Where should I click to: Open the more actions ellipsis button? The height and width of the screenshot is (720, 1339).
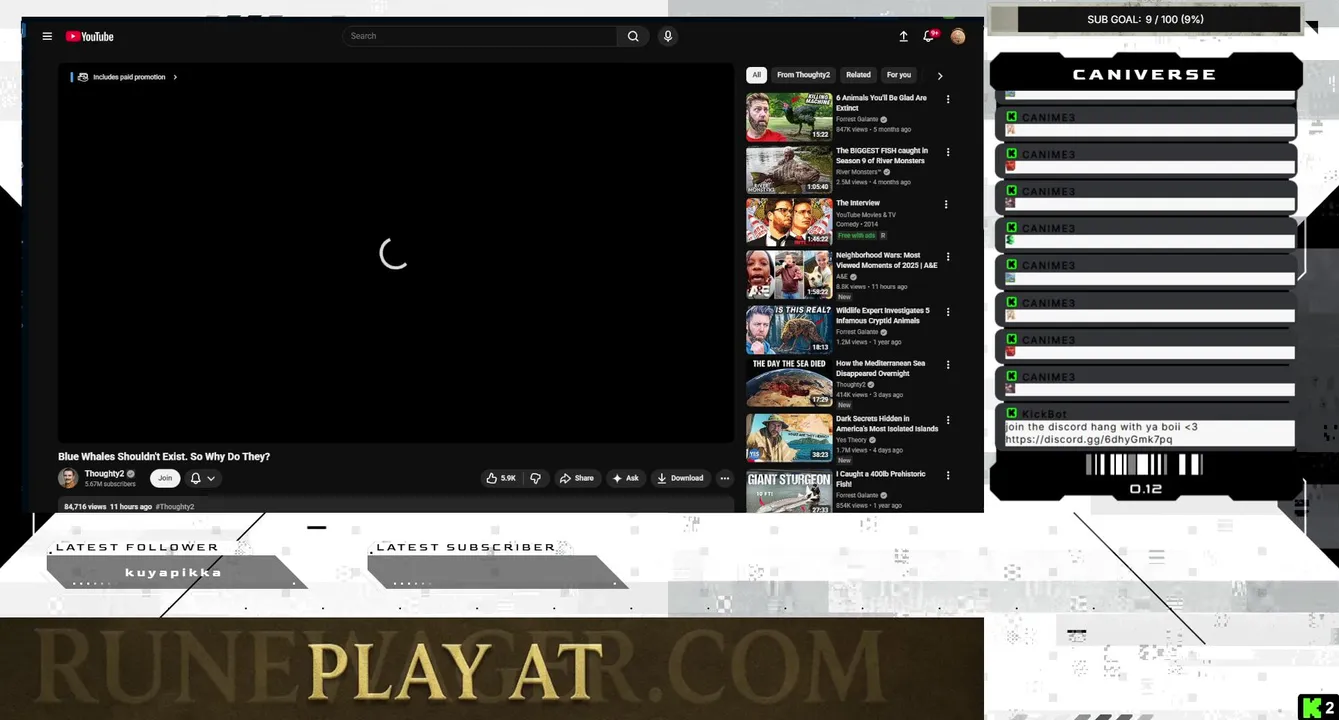725,478
